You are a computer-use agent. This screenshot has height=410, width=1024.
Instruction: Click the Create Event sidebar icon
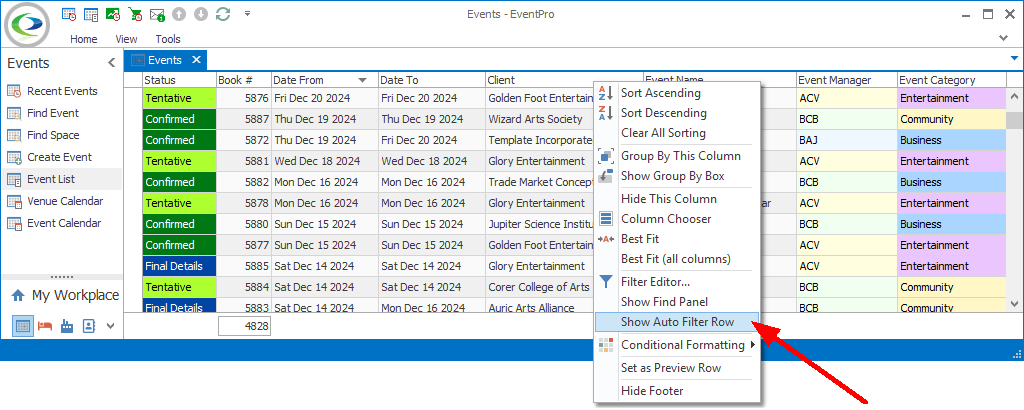(x=14, y=157)
